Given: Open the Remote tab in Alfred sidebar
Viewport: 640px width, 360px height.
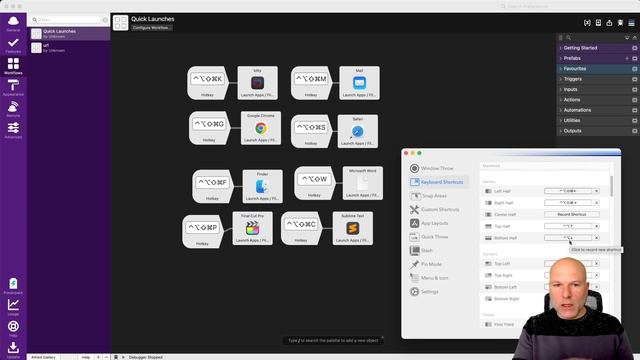Looking at the screenshot, I should tap(13, 109).
